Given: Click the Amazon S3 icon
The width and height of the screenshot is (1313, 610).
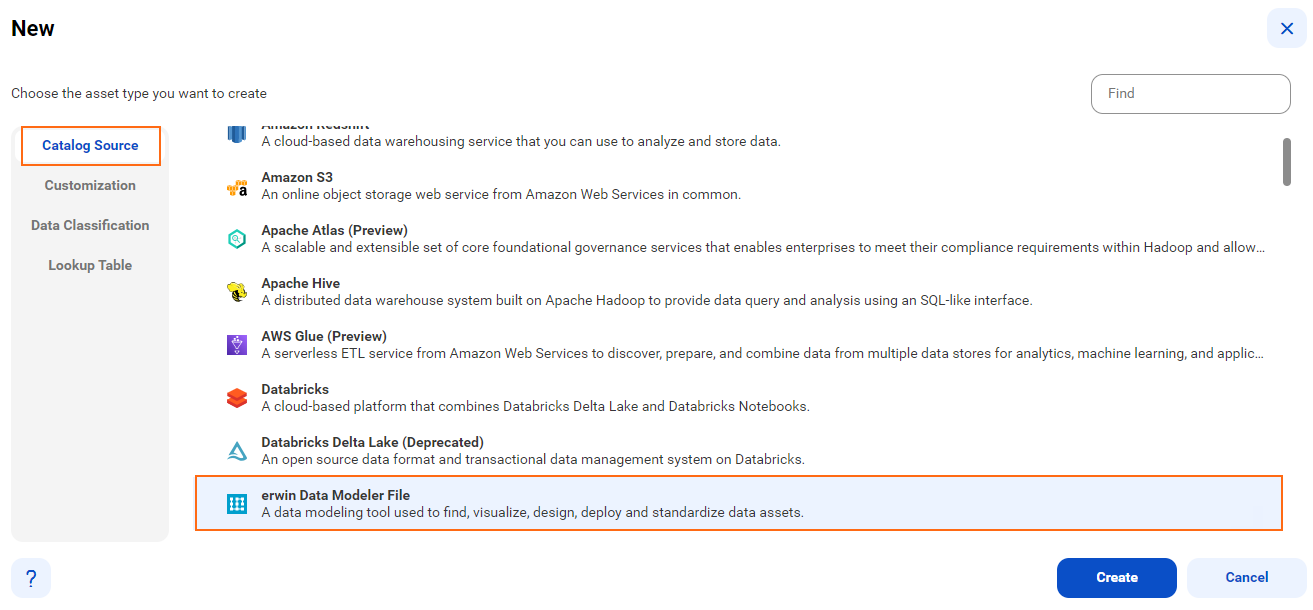Looking at the screenshot, I should click(x=237, y=187).
